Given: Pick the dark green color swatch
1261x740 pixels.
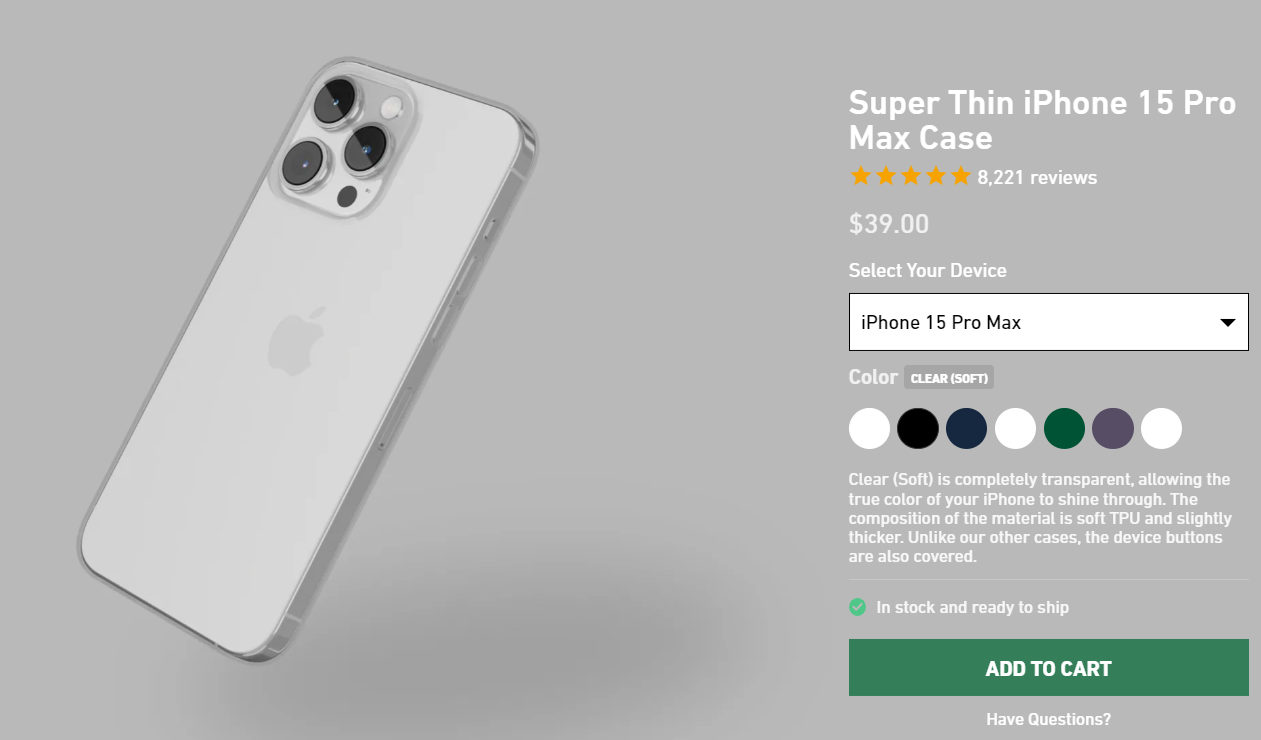Looking at the screenshot, I should (x=1064, y=429).
